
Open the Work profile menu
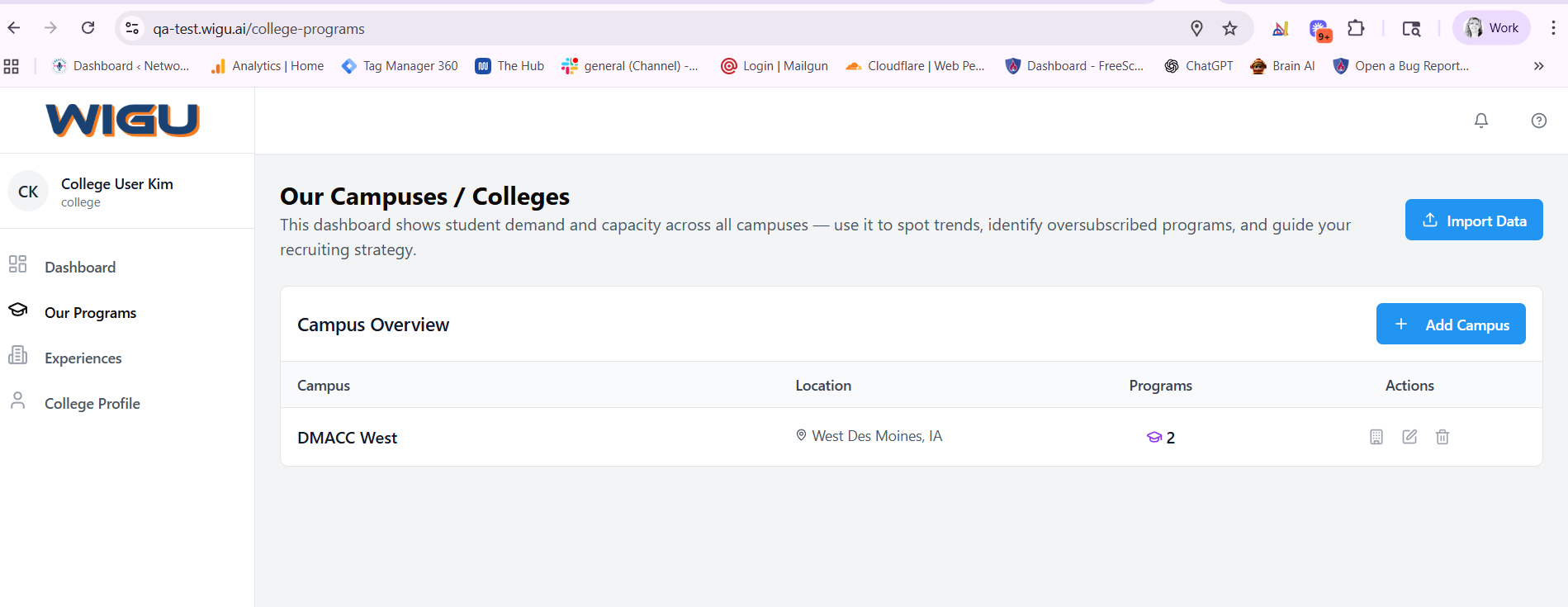point(1492,28)
